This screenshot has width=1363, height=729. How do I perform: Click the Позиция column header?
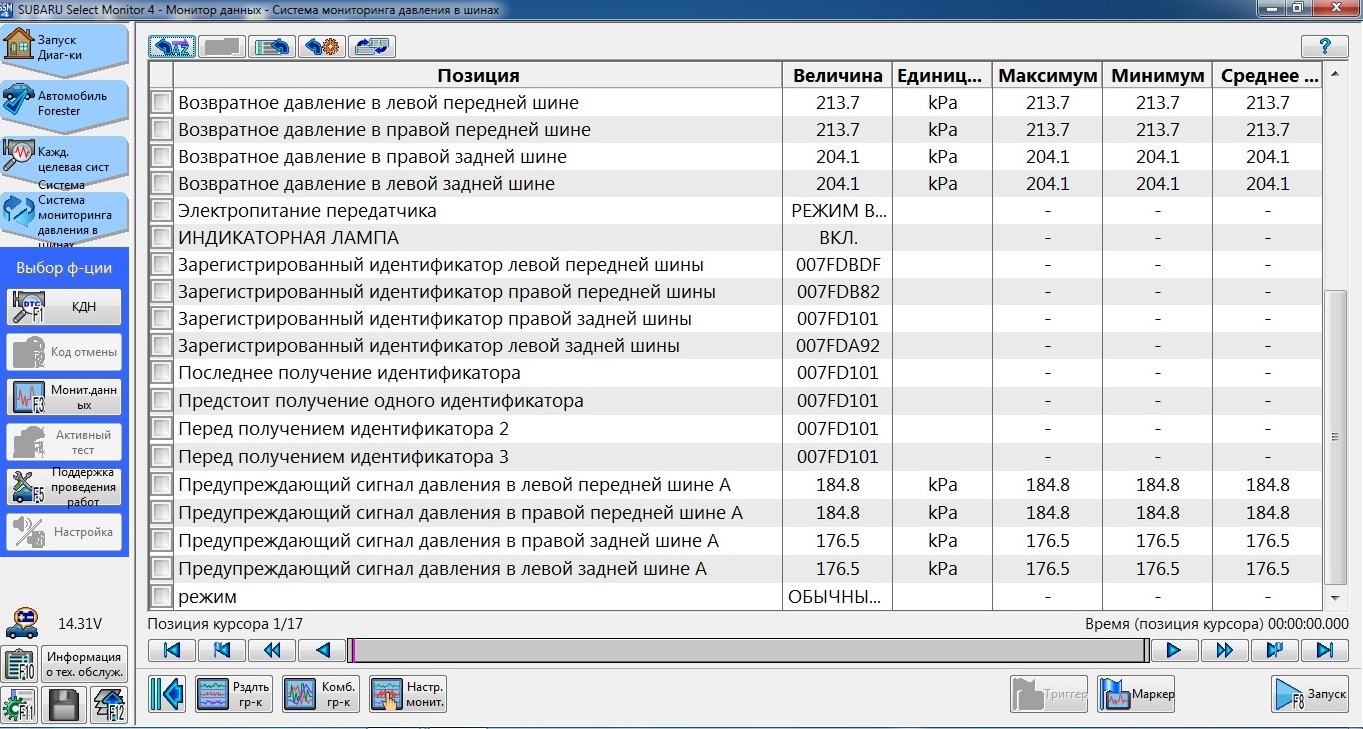click(478, 75)
